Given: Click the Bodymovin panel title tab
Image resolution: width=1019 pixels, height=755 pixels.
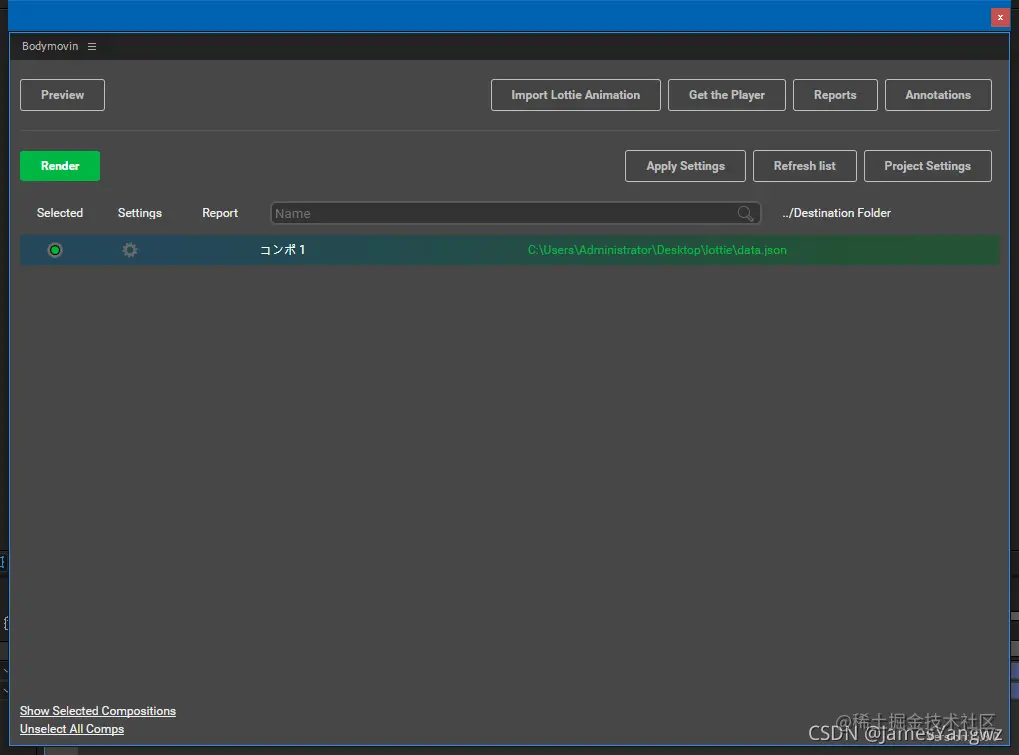Looking at the screenshot, I should [50, 46].
